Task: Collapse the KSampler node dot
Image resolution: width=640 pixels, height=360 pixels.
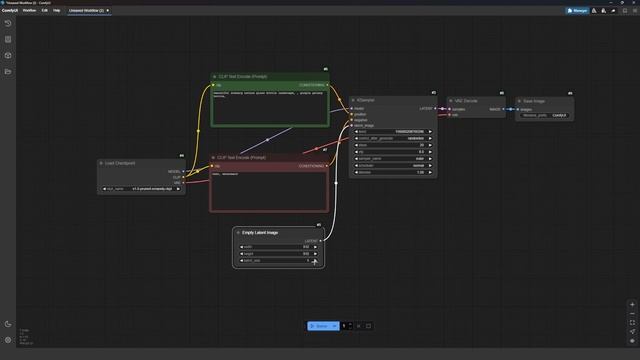Action: point(353,100)
